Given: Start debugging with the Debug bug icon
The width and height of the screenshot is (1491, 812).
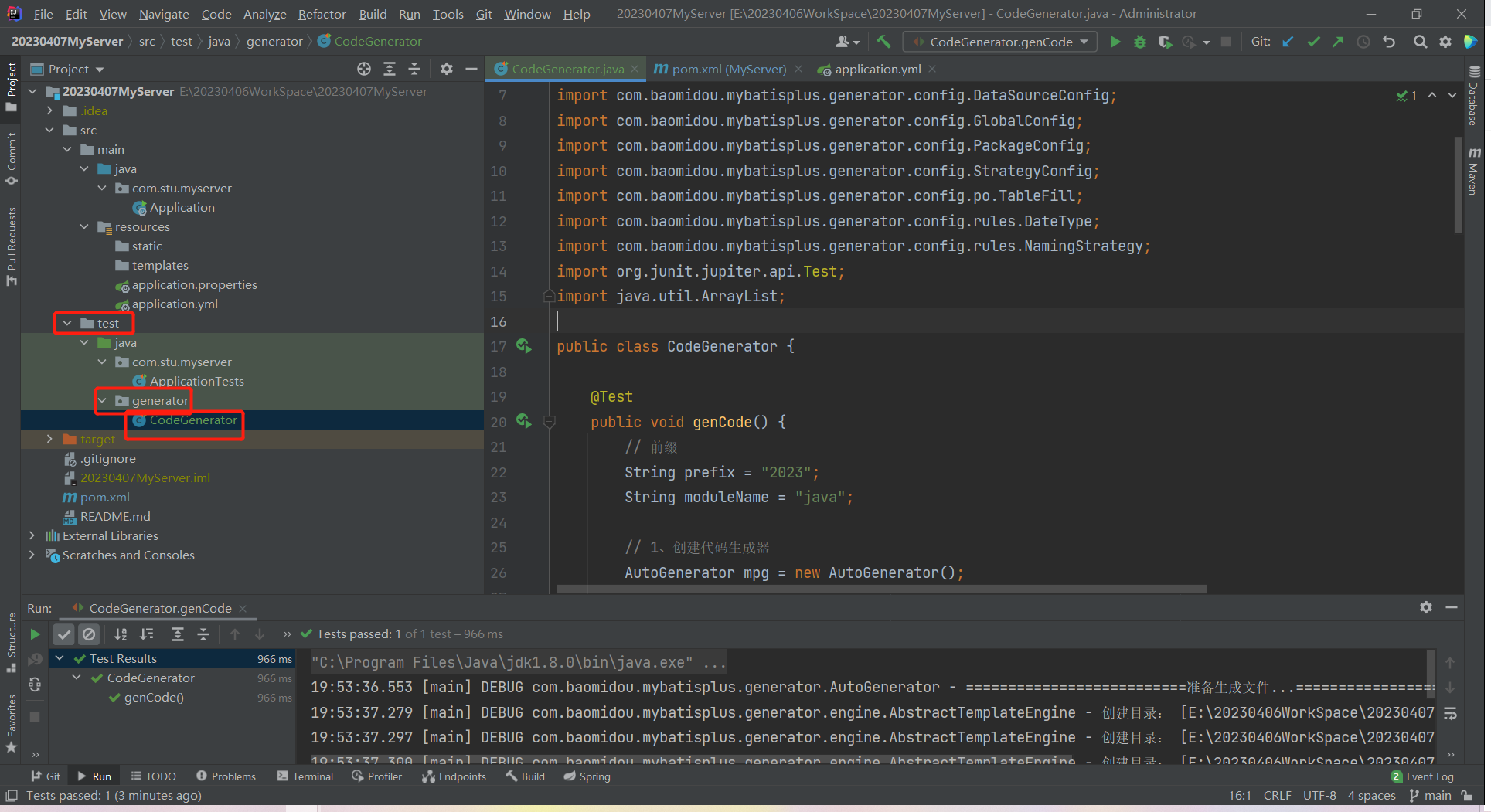Looking at the screenshot, I should [x=1139, y=42].
